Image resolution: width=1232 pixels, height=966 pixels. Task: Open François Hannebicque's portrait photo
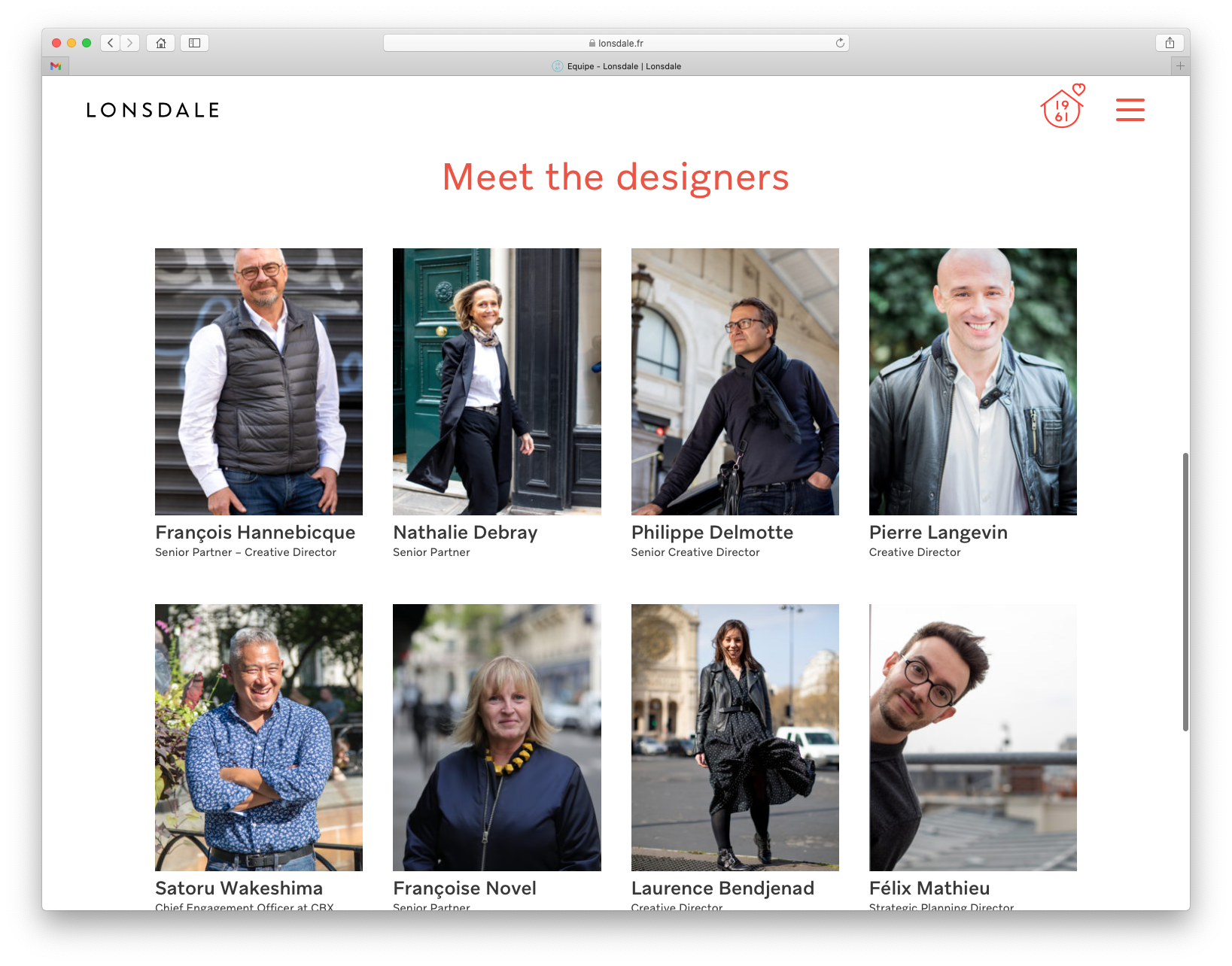click(x=259, y=381)
